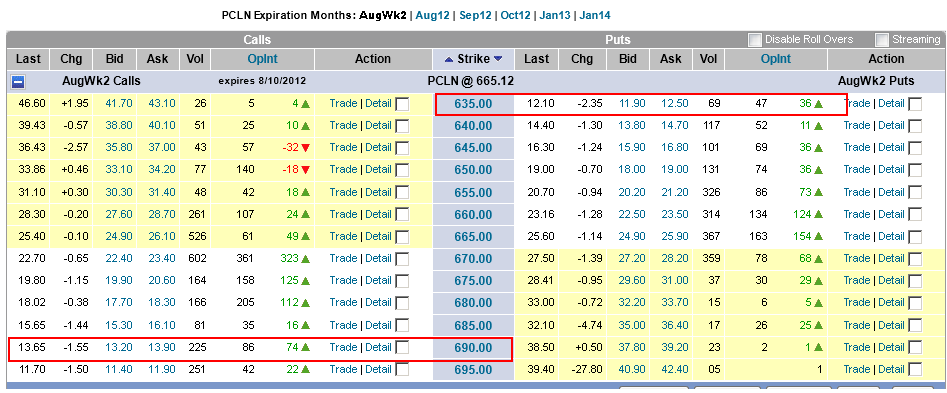This screenshot has width=947, height=393.
Task: Check the call box for 640.00 strike
Action: [402, 126]
